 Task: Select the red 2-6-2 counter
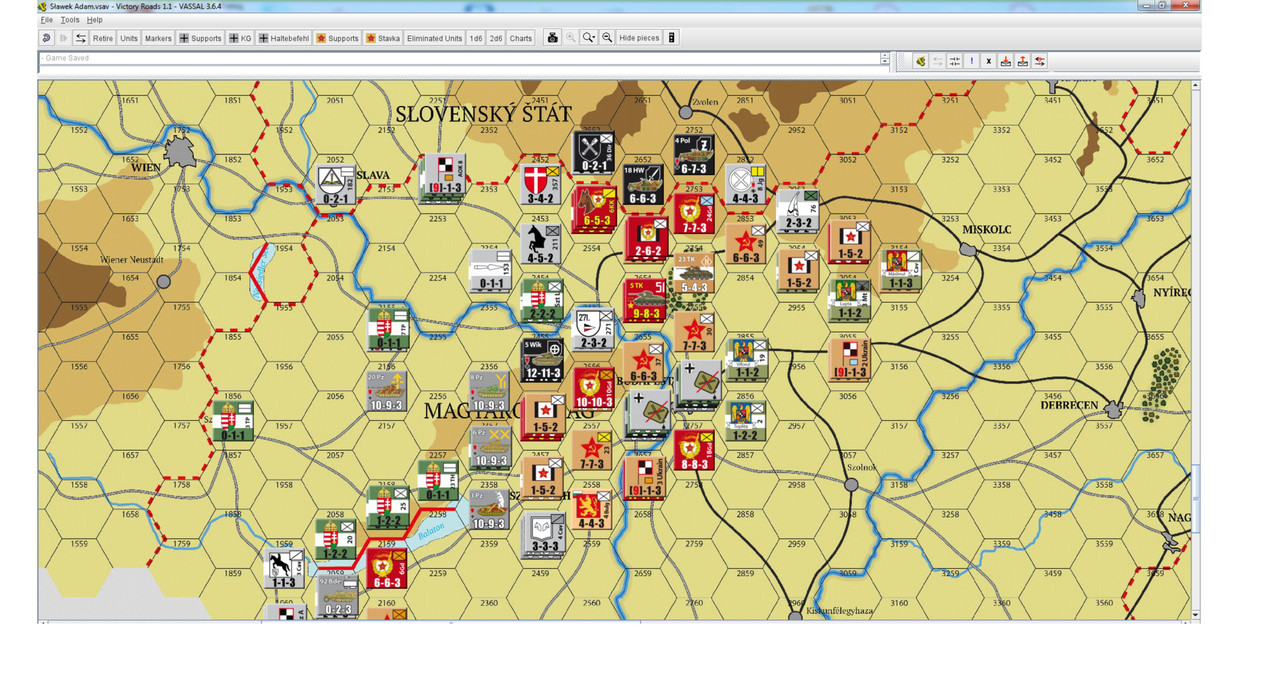coord(646,237)
